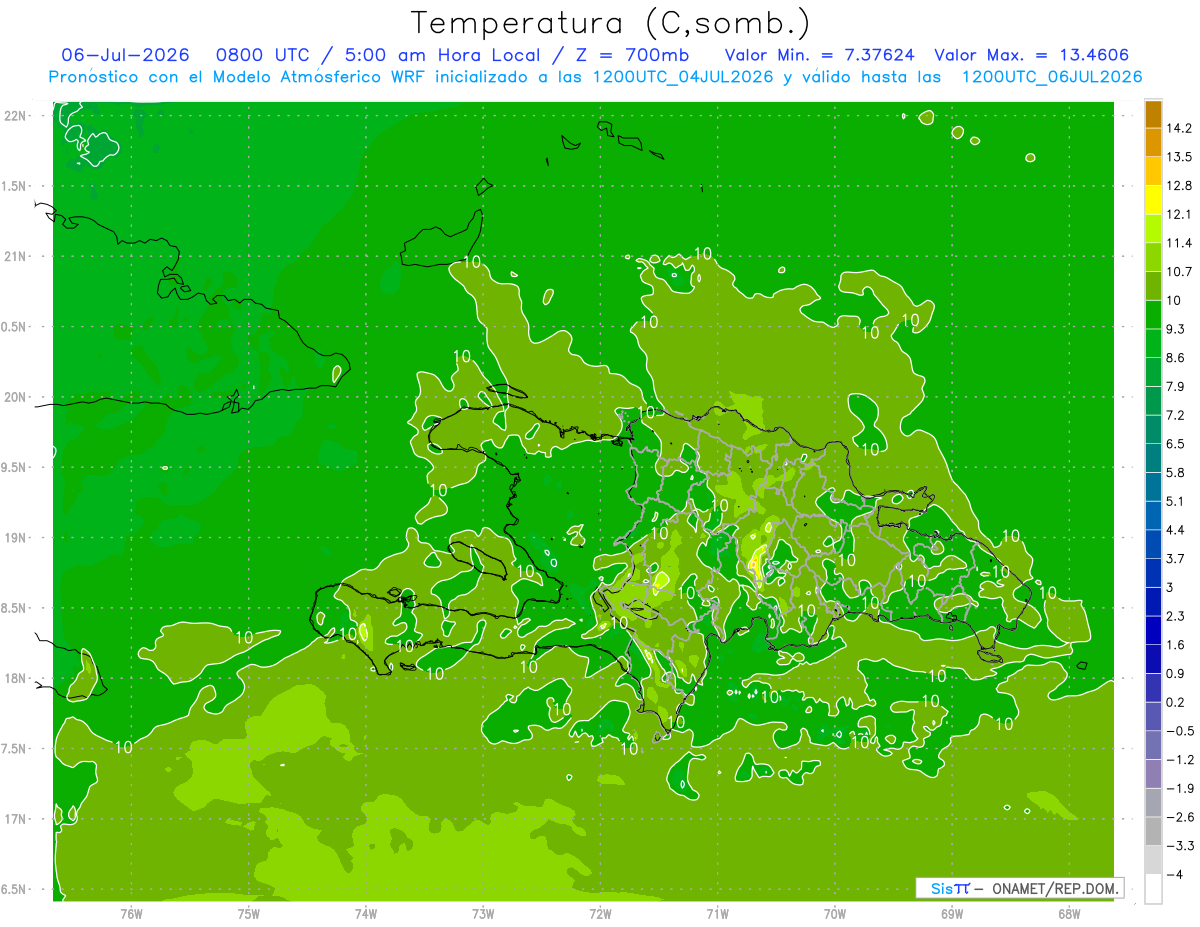Click the 'Valor Max. = 13.4606' readout
Screen dimensions: 1200x927
pyautogui.click(x=1032, y=55)
